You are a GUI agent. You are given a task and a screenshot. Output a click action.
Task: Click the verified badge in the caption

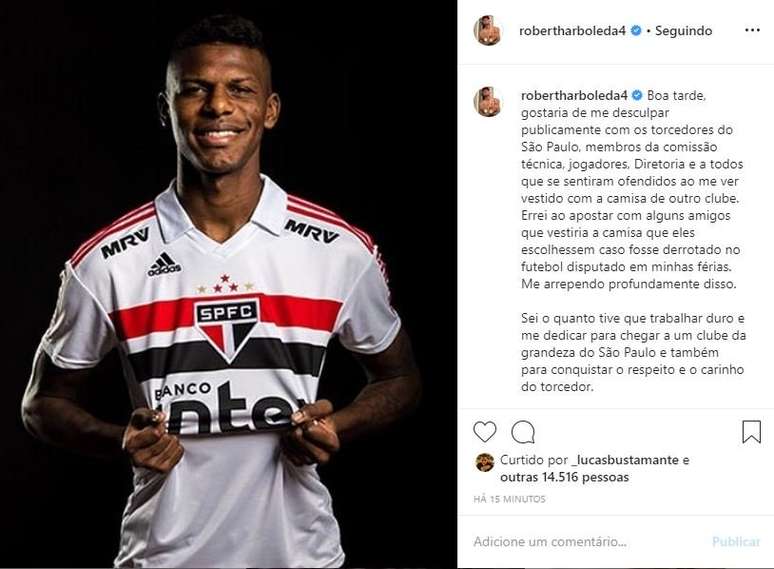[637, 95]
